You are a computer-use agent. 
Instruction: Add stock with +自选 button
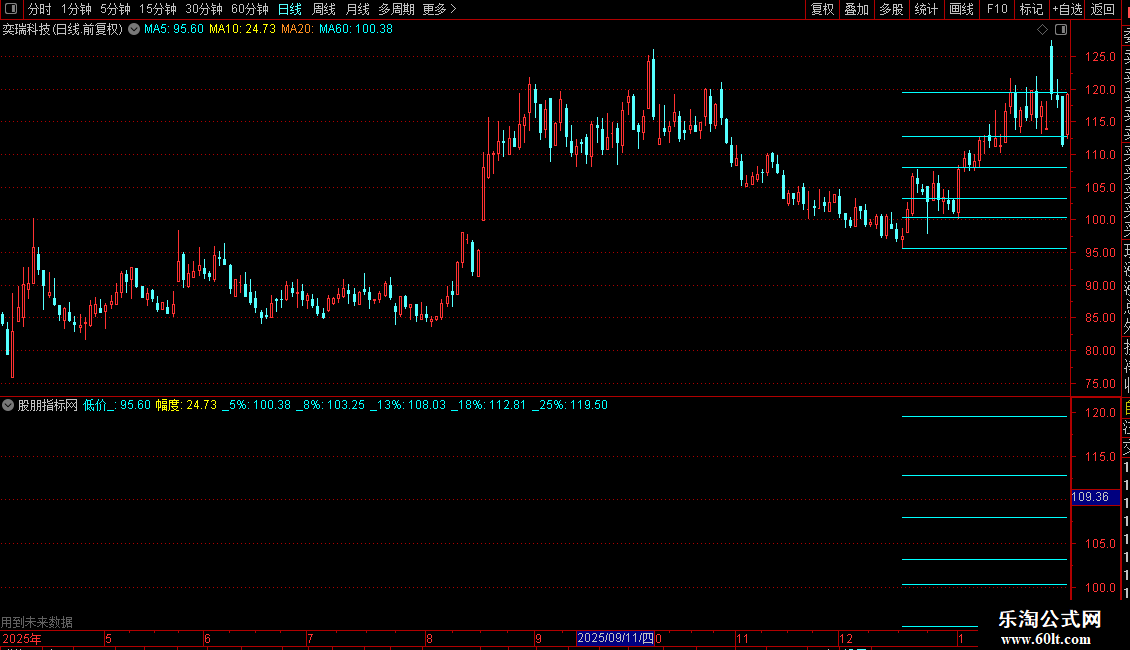[1067, 9]
